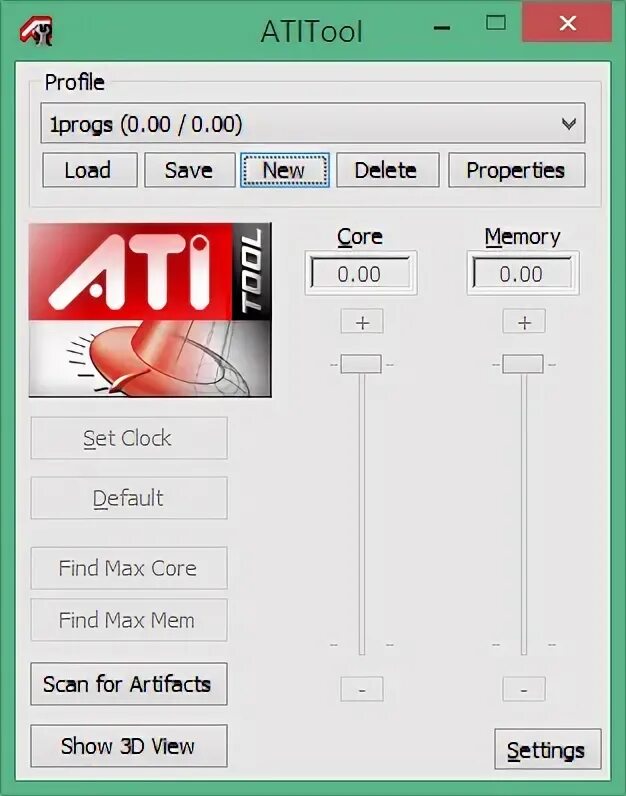The height and width of the screenshot is (796, 626).
Task: Start Find Max Mem
Action: [x=129, y=620]
